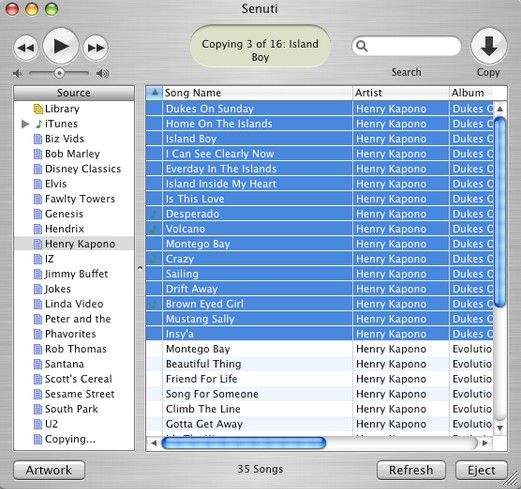Click the Scott's Cereal playlist icon

pos(38,379)
